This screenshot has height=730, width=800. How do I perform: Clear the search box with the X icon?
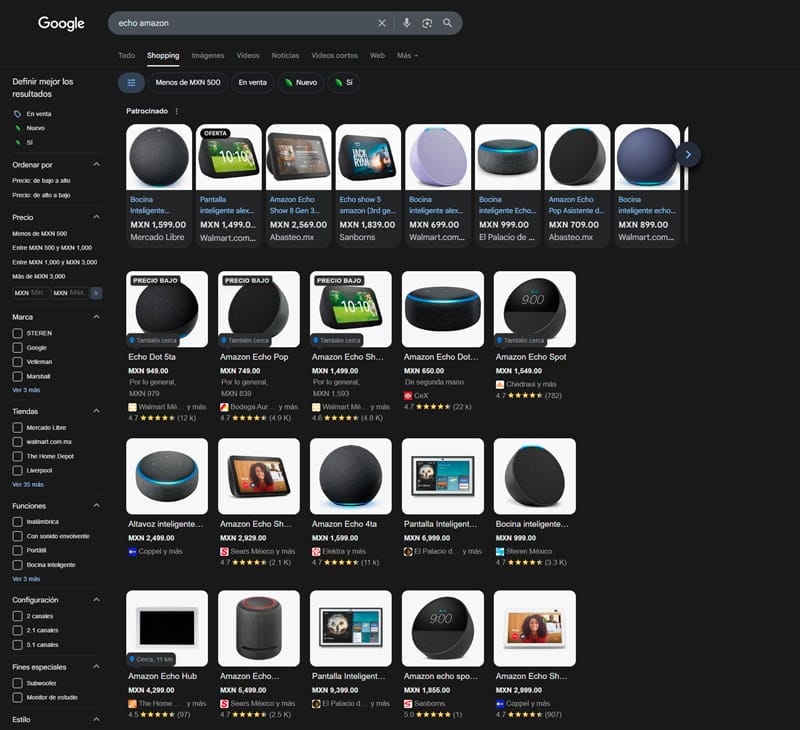coord(382,23)
